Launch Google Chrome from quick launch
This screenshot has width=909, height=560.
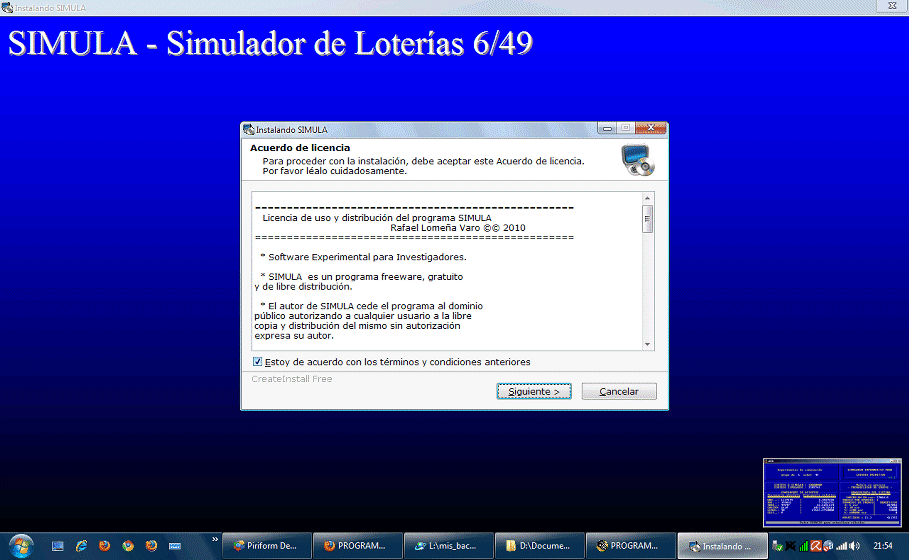click(x=128, y=546)
